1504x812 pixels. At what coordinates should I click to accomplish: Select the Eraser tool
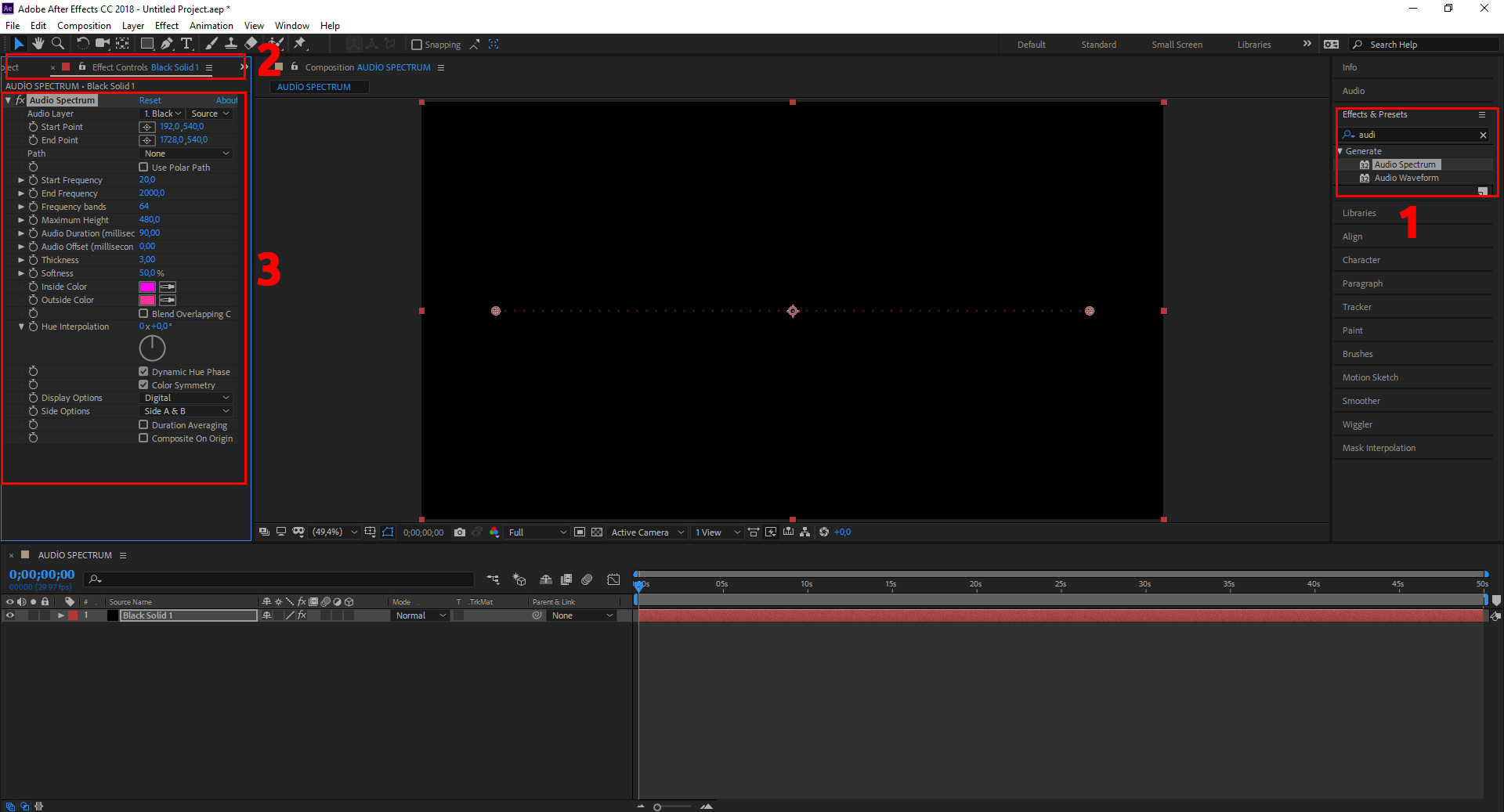(251, 44)
